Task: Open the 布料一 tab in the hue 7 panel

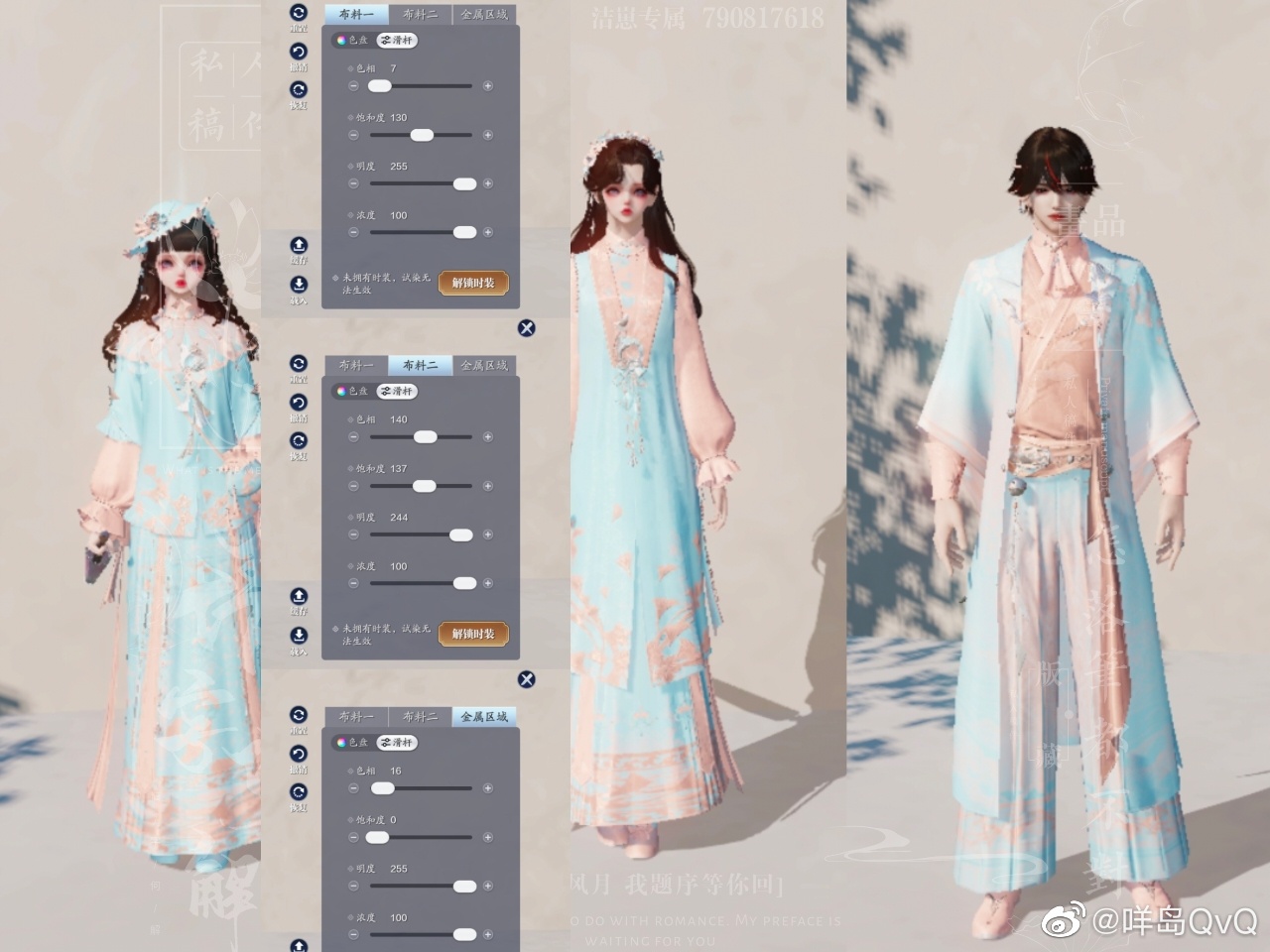Action: tap(356, 14)
